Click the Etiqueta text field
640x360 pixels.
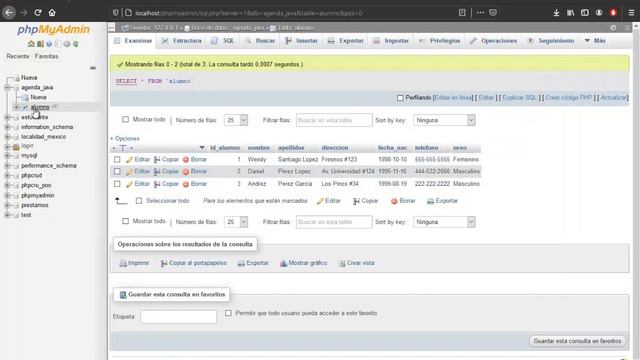178,317
